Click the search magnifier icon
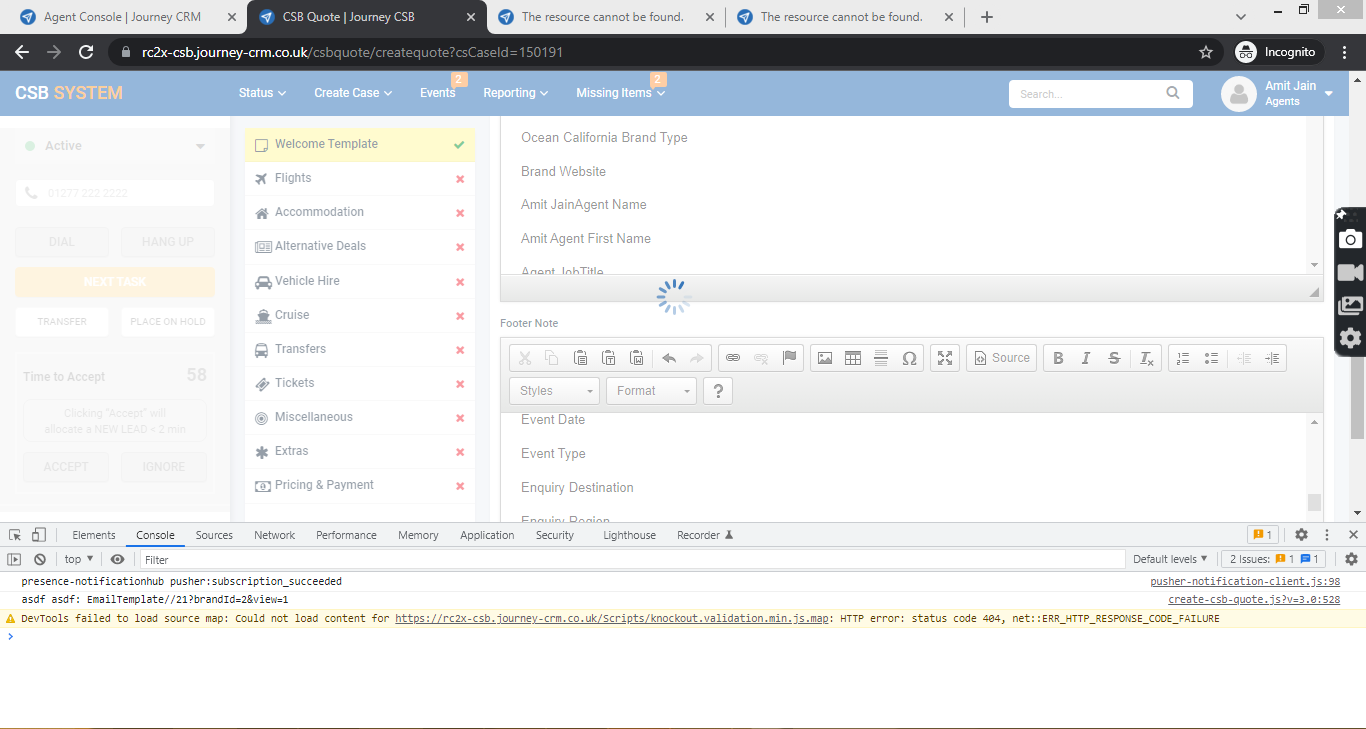 pyautogui.click(x=1173, y=93)
